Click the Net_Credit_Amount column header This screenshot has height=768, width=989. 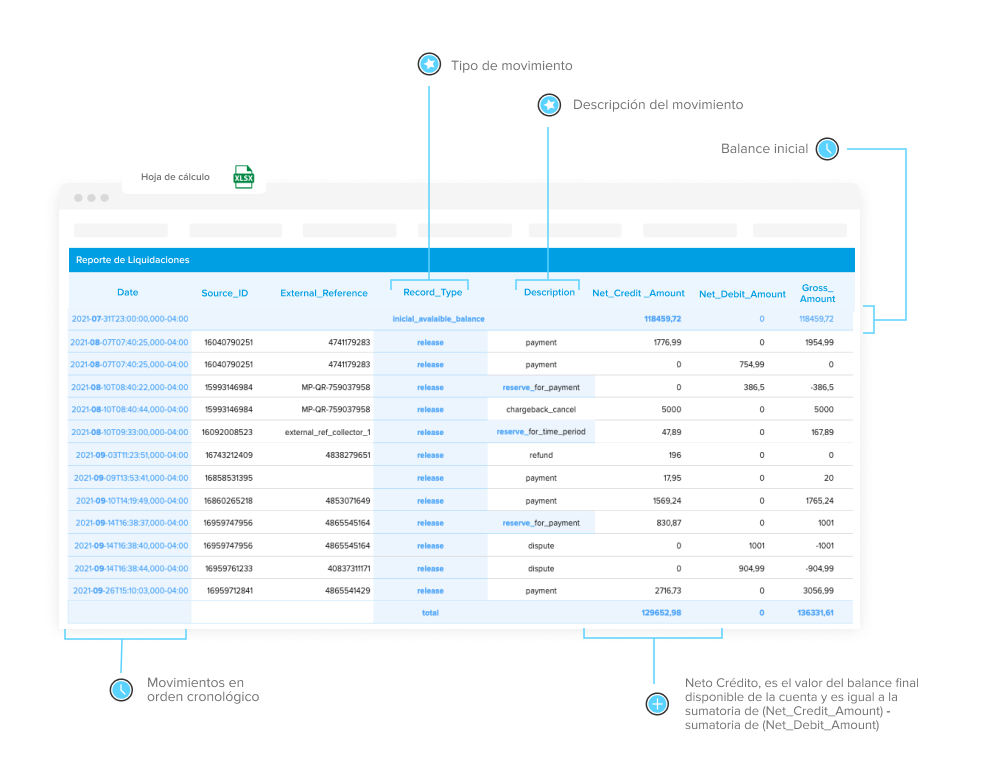(x=638, y=293)
